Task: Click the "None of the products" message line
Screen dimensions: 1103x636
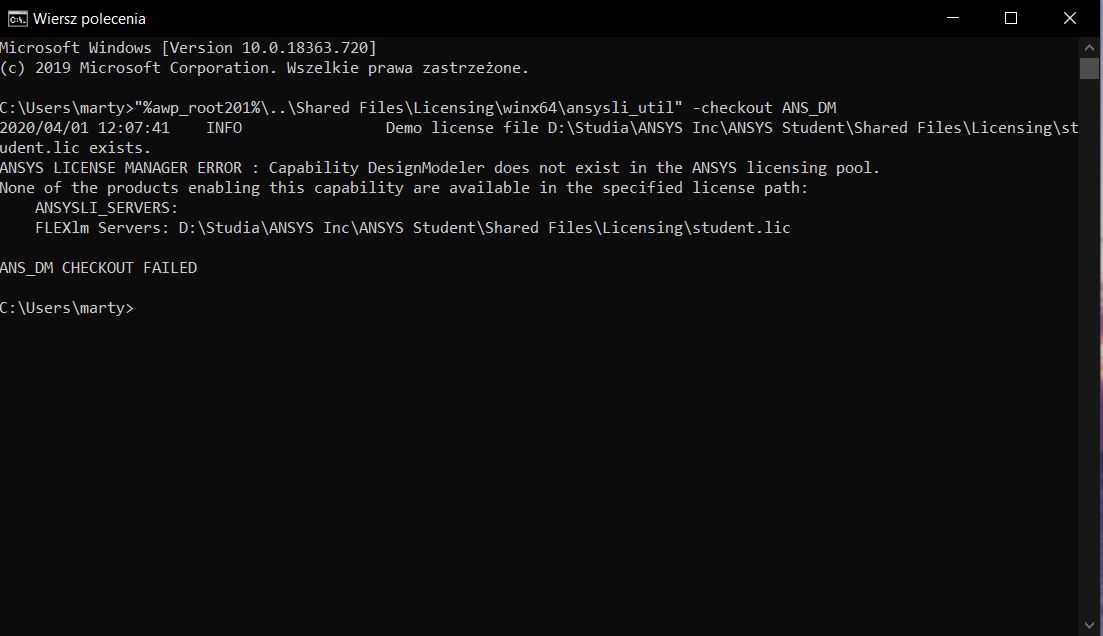Action: pos(404,188)
